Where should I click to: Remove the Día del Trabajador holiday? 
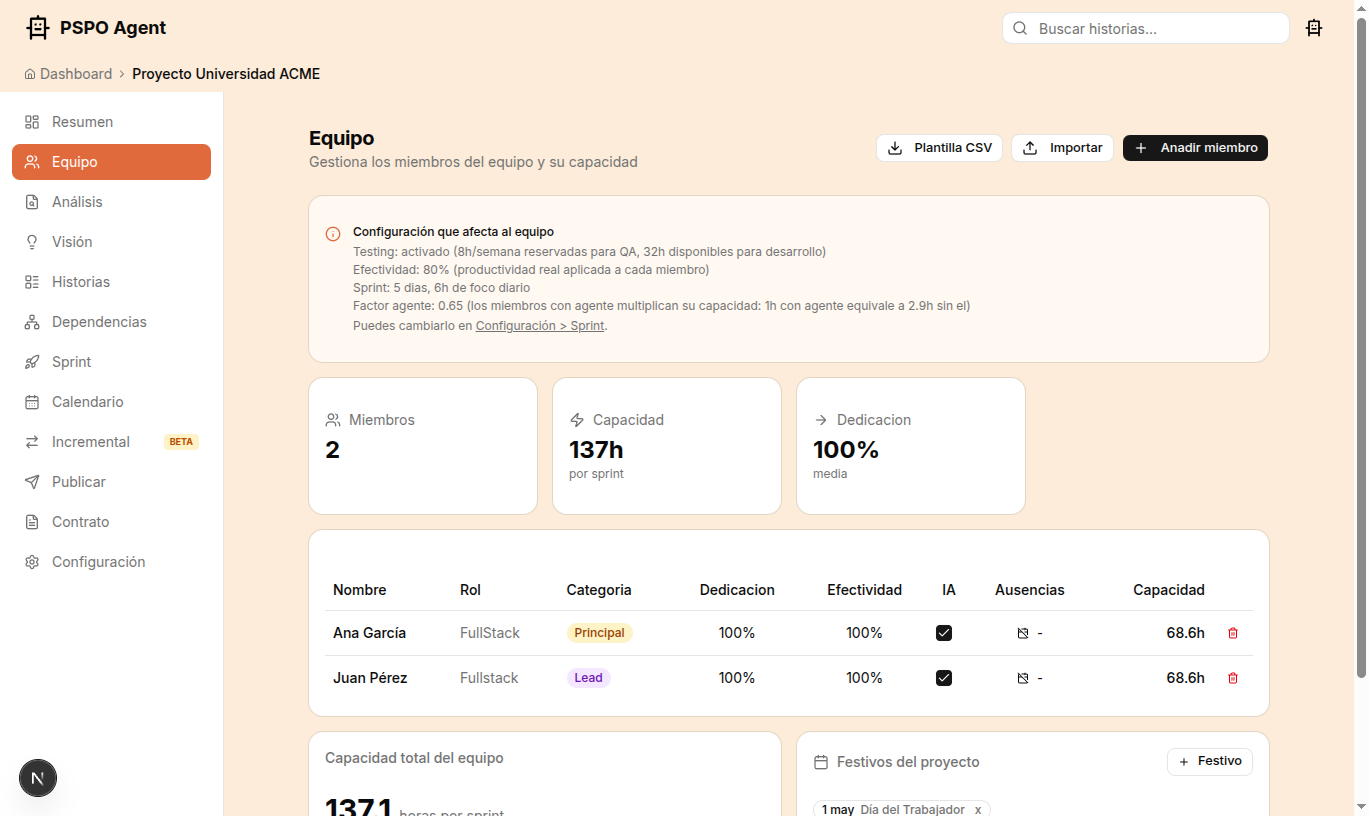978,809
